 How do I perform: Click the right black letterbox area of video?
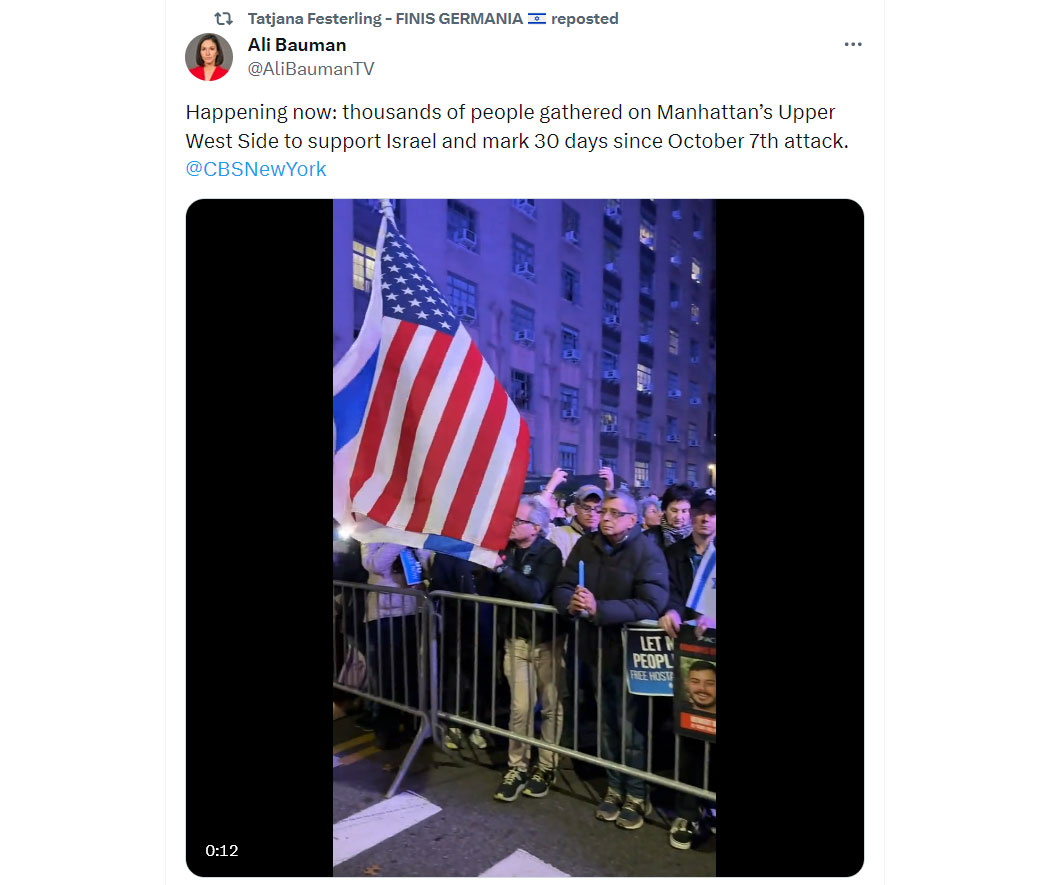(790, 538)
